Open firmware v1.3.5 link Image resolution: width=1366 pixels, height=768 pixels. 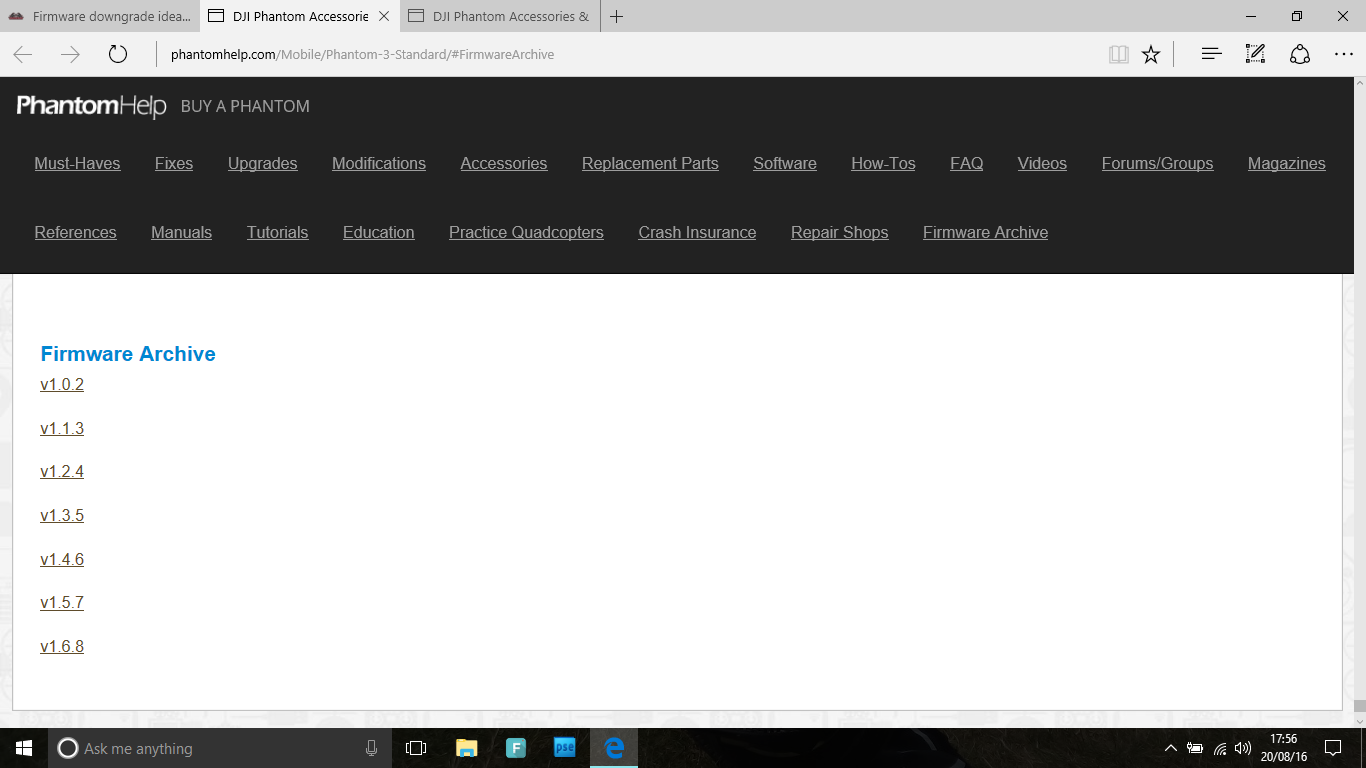pyautogui.click(x=62, y=516)
